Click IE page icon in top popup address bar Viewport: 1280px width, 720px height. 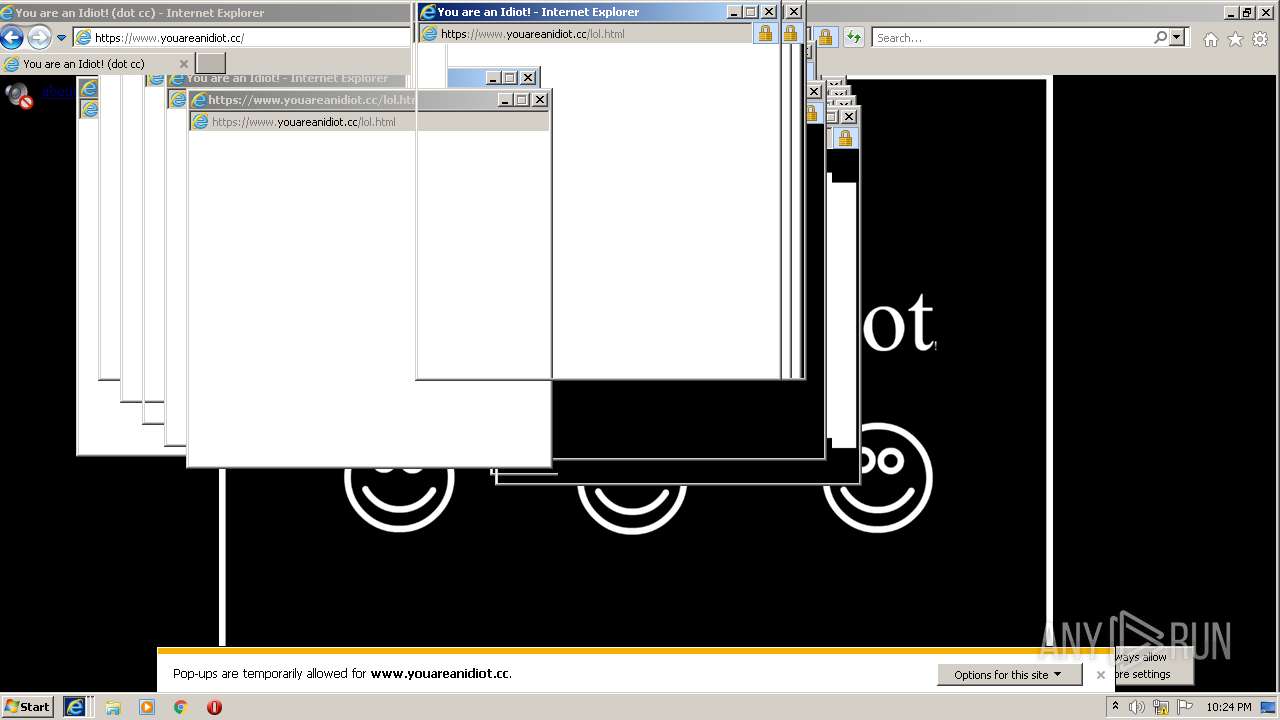coord(429,33)
